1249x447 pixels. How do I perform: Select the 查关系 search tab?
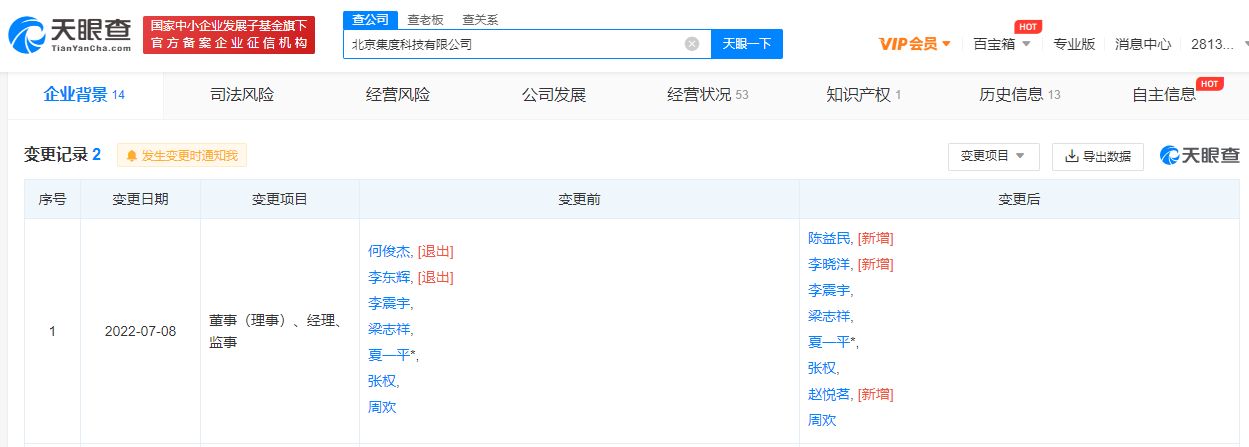480,20
